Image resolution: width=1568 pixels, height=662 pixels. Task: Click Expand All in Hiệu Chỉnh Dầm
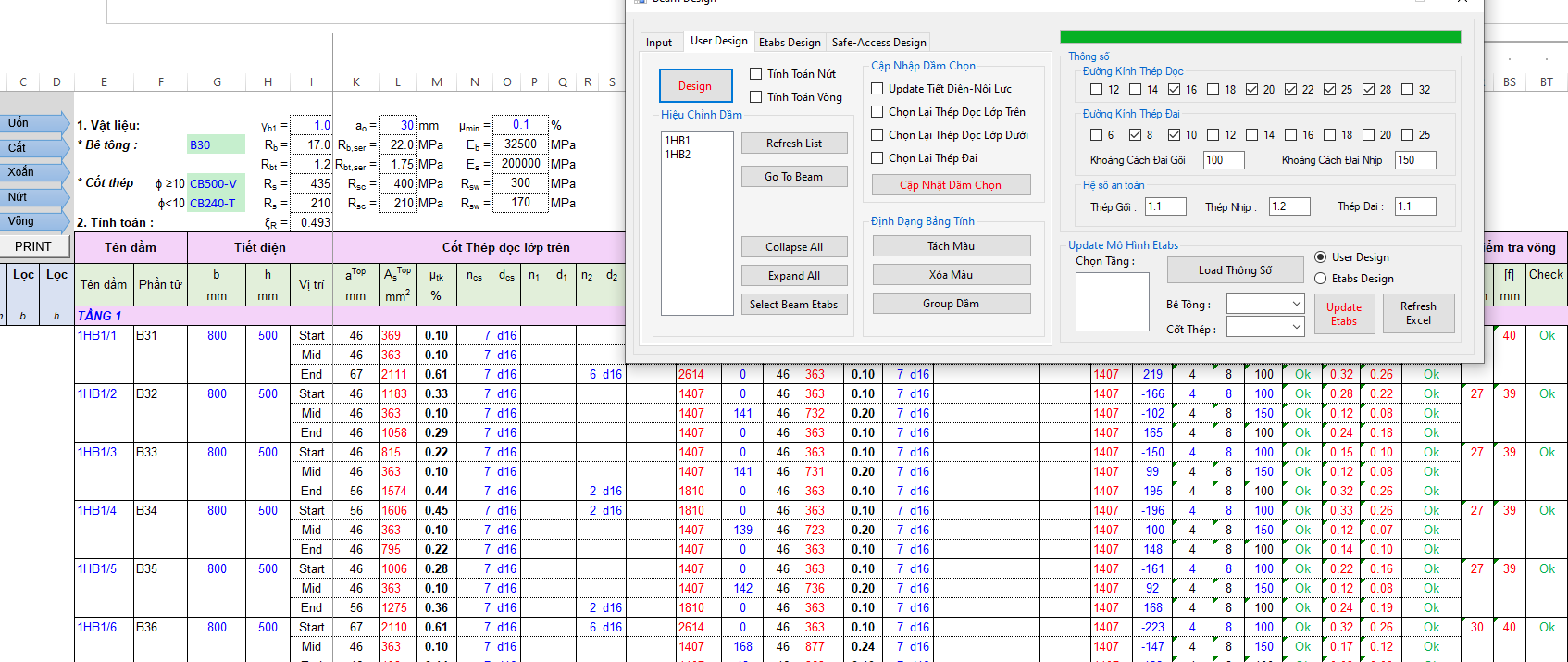coord(794,276)
